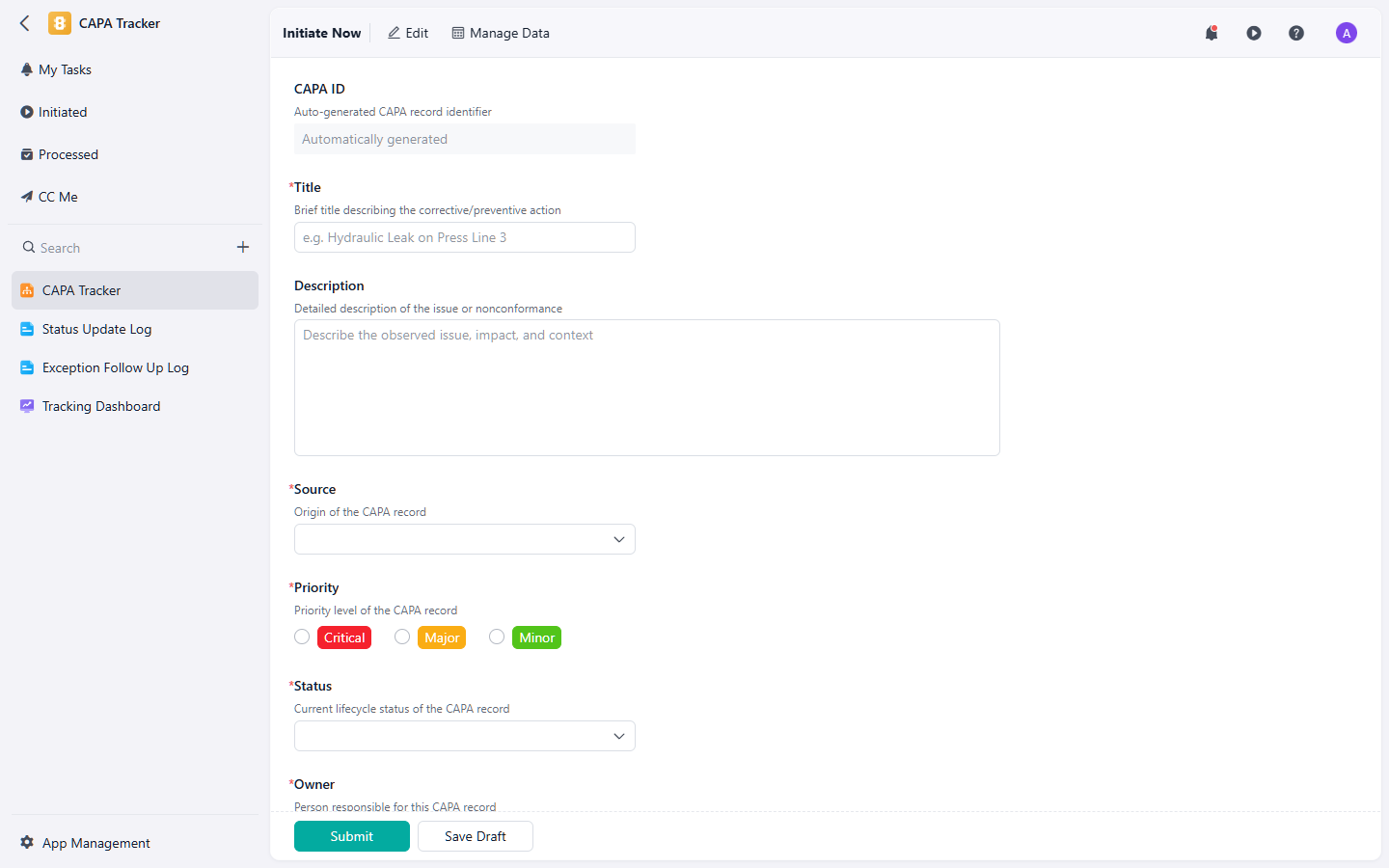1389x868 pixels.
Task: Click the orange CAPA Tracker app logo
Action: [x=60, y=23]
